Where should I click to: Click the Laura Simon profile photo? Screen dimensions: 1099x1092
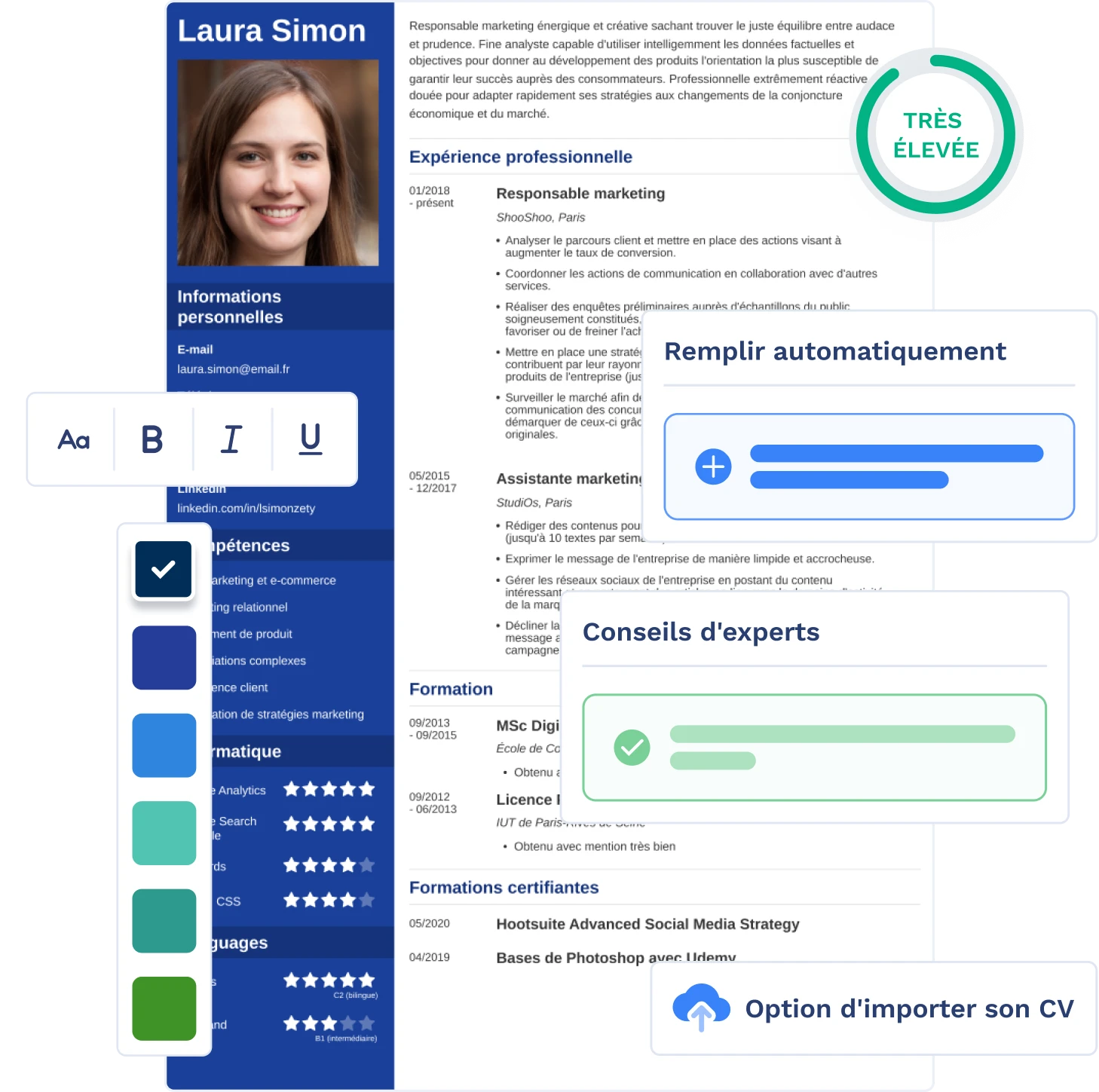278,163
